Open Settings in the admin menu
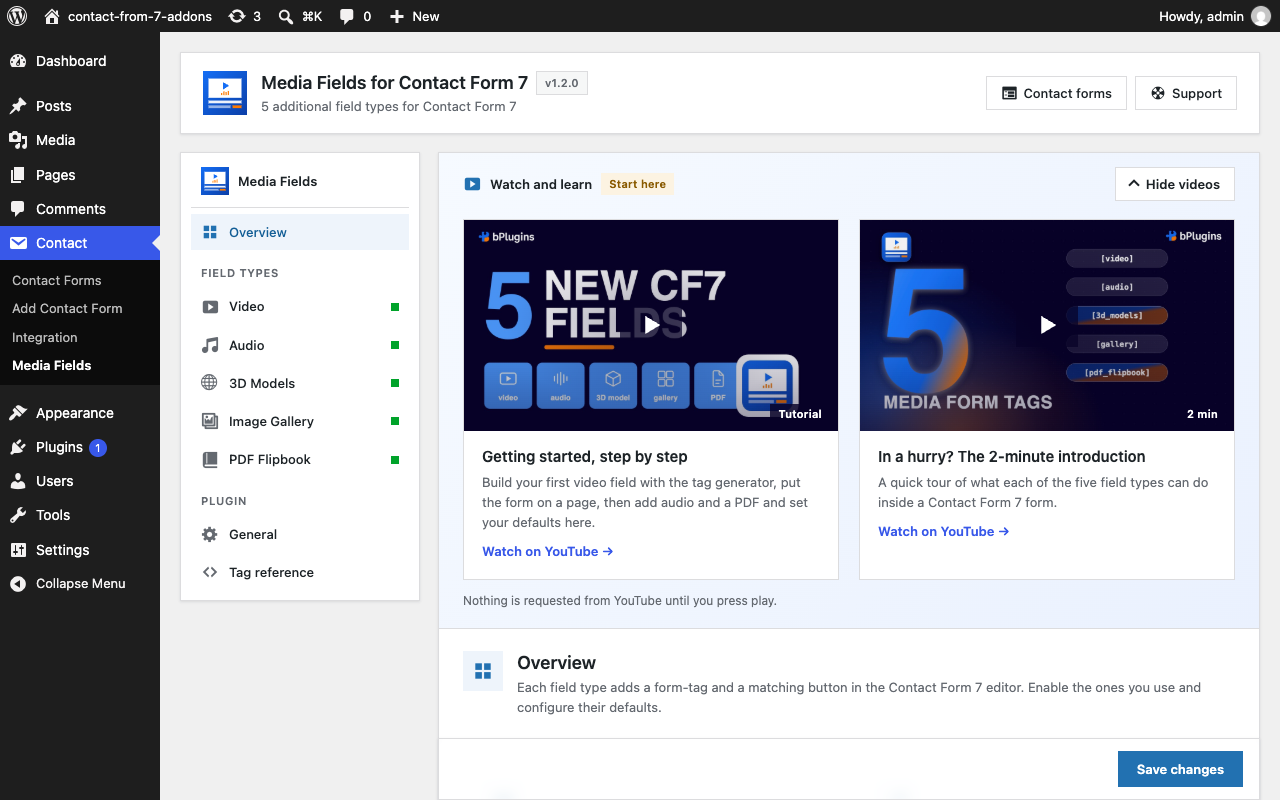This screenshot has height=800, width=1280. (80, 550)
